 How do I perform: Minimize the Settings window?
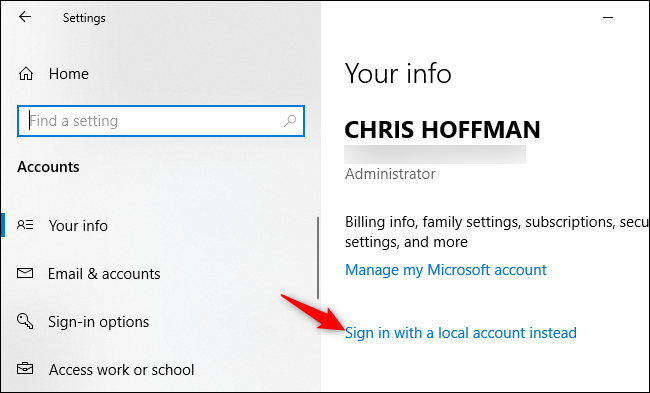[x=608, y=17]
